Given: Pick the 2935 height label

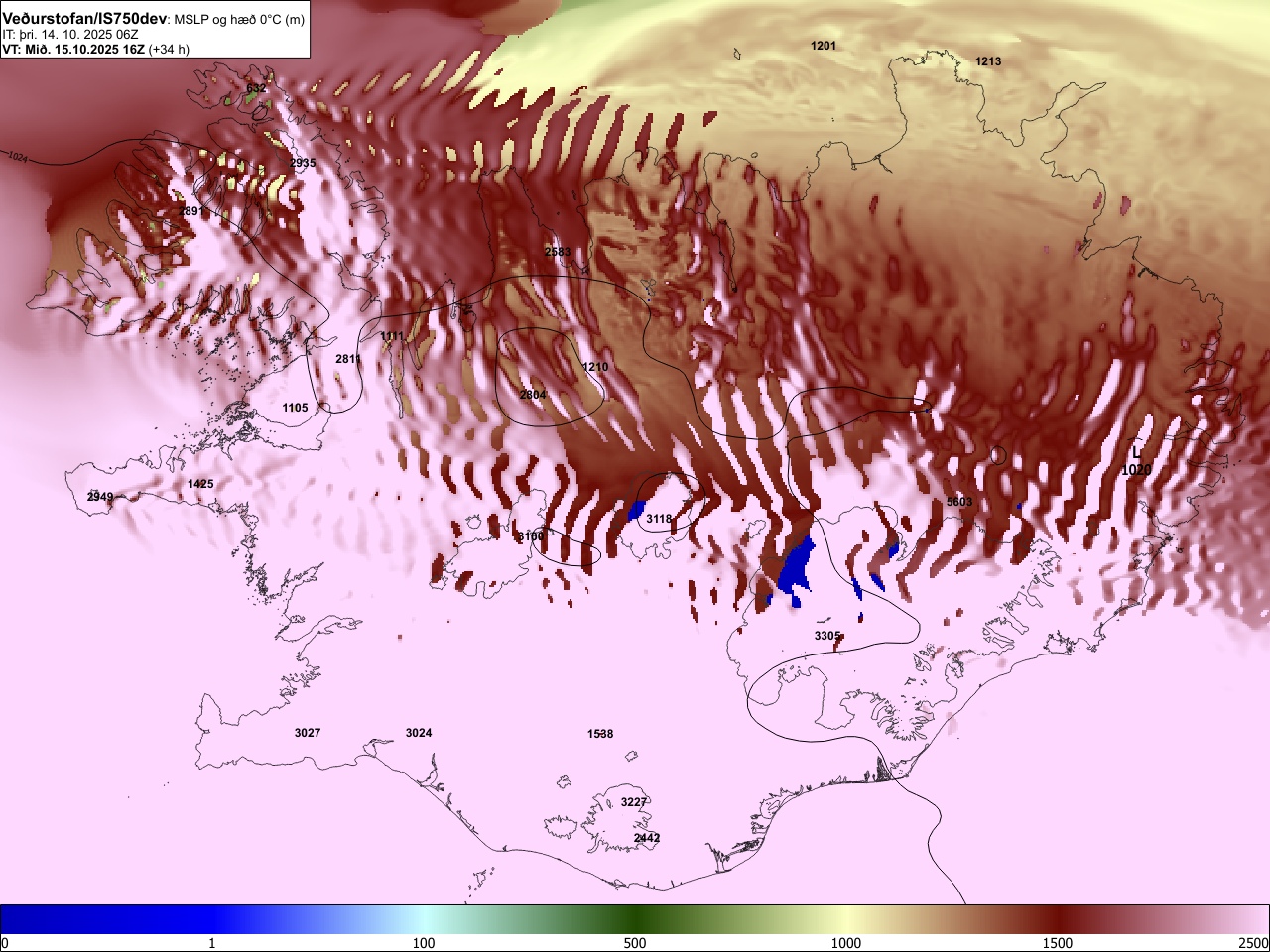Looking at the screenshot, I should tap(303, 163).
